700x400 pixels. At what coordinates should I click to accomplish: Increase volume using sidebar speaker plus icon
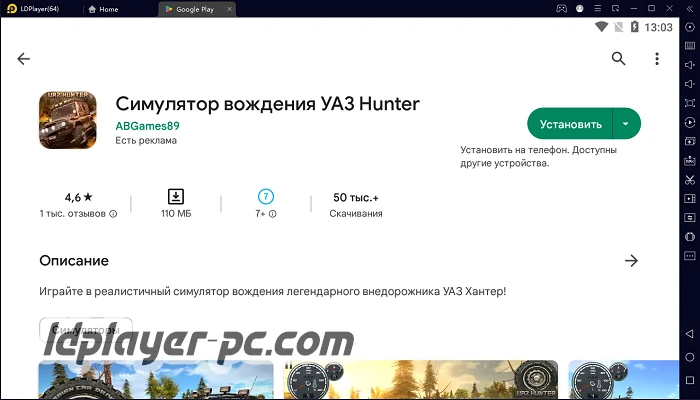click(x=690, y=65)
